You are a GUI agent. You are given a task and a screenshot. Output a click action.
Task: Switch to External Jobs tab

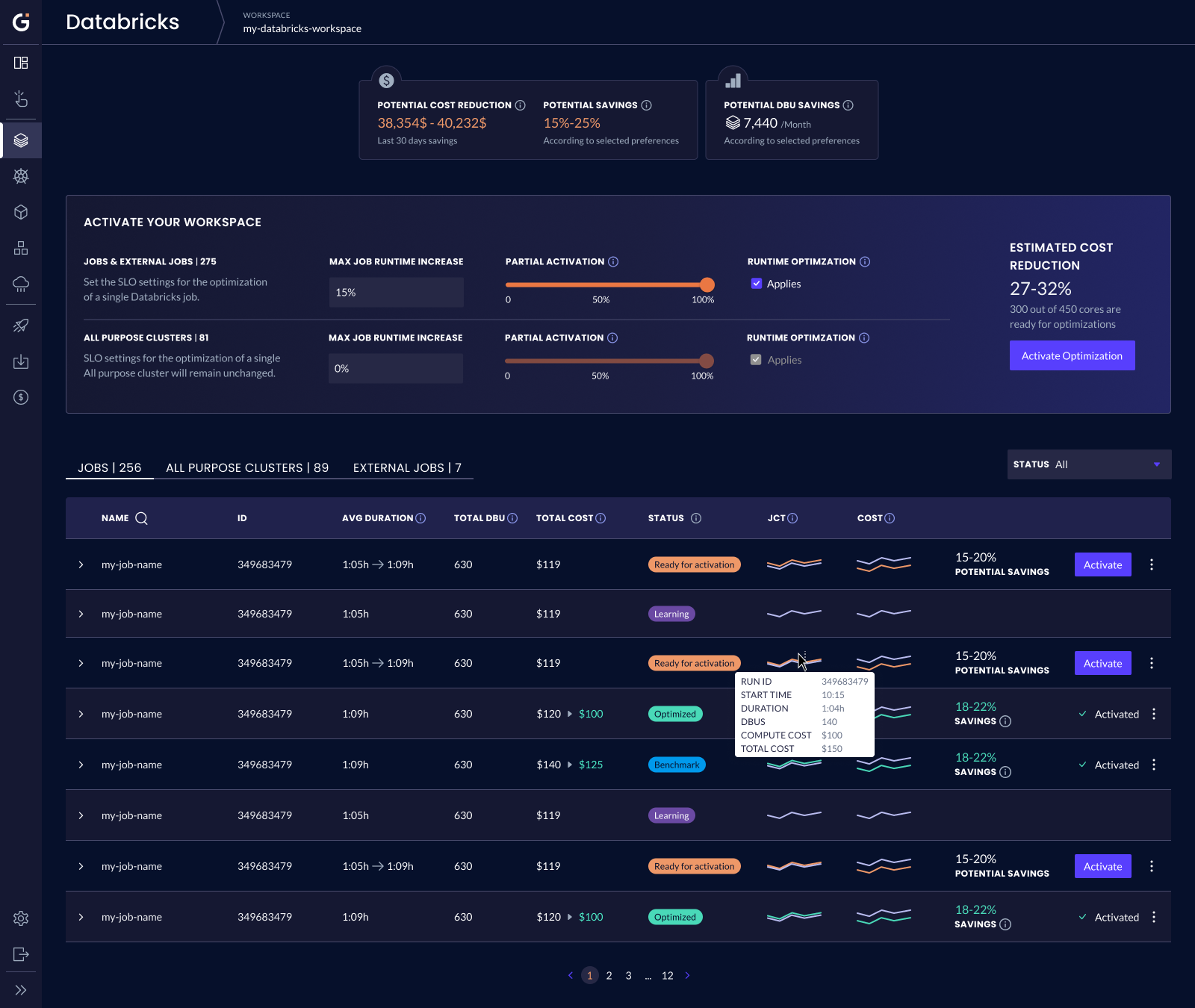coord(407,467)
